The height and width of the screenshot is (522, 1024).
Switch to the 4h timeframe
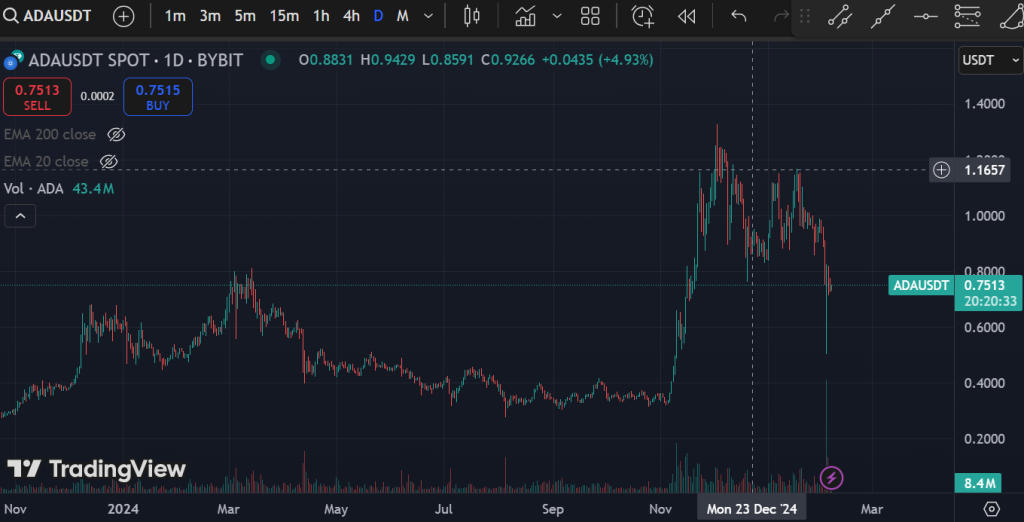[x=351, y=16]
